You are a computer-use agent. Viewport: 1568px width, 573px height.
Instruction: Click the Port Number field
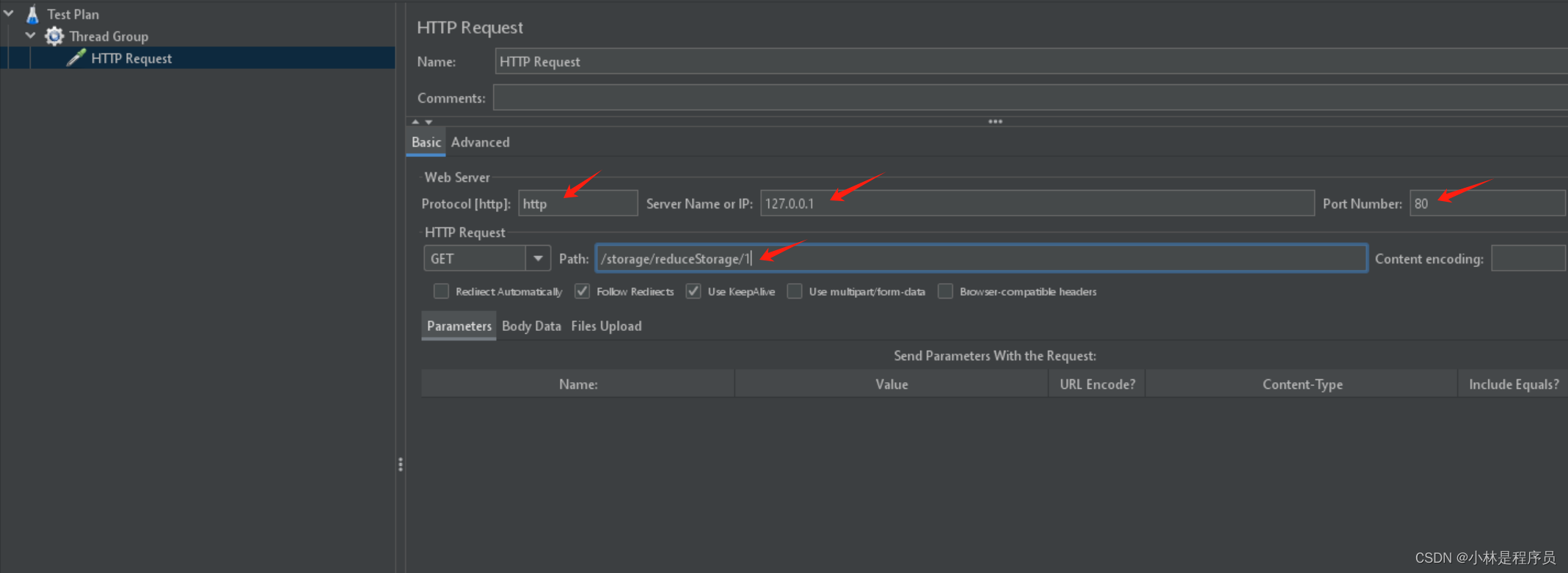click(x=1488, y=203)
